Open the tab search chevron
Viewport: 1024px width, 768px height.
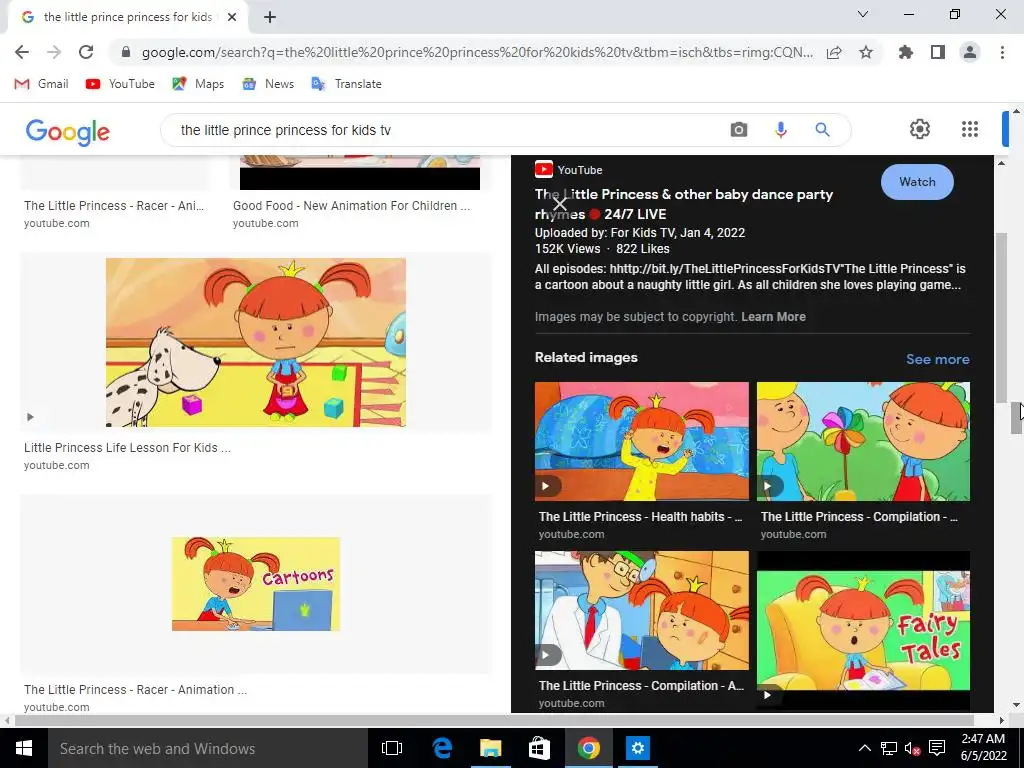[x=863, y=14]
